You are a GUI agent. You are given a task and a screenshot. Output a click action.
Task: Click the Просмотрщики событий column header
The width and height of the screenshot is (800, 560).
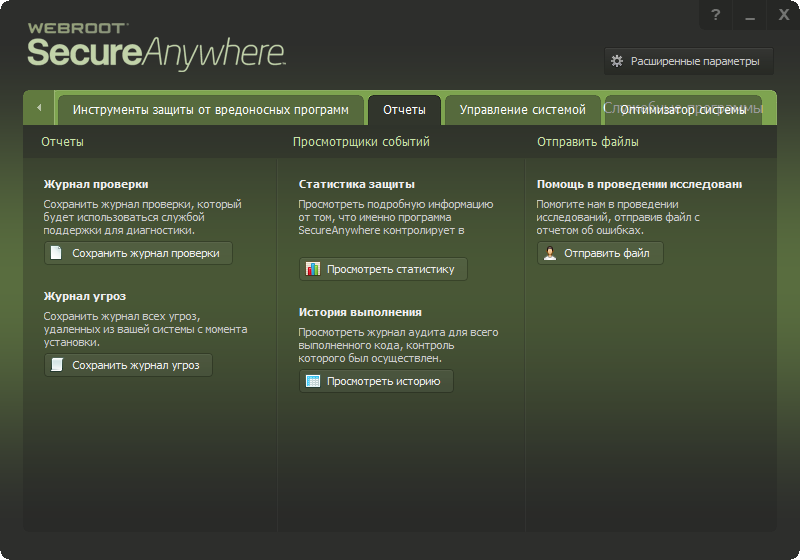click(x=361, y=142)
